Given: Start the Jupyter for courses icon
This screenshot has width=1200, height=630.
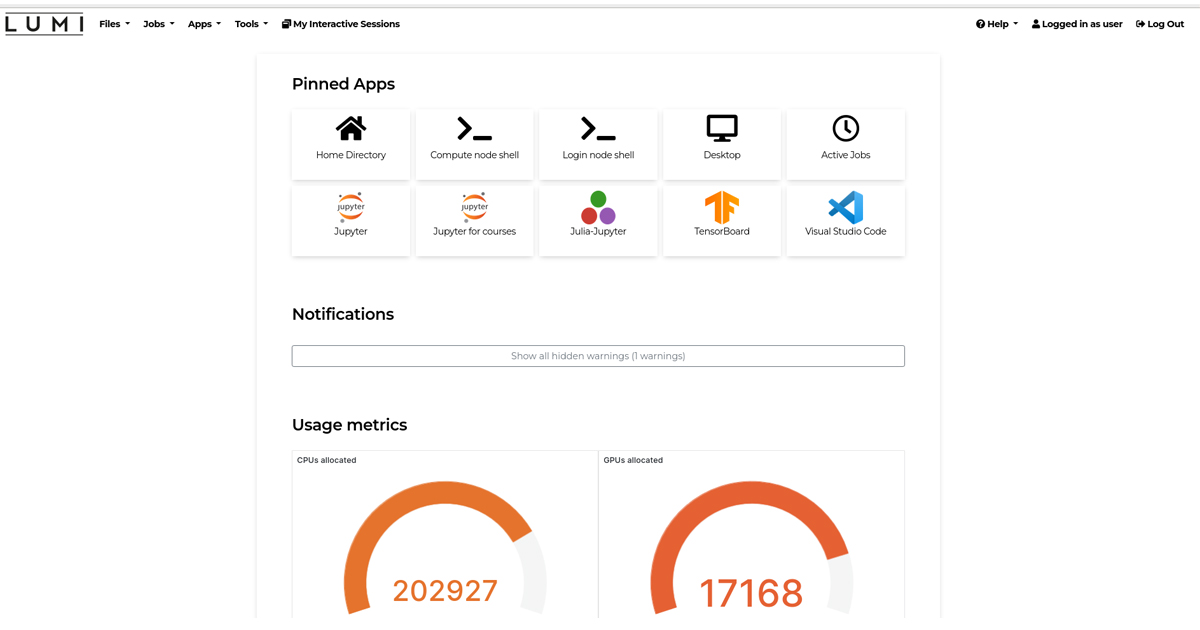Looking at the screenshot, I should click(x=474, y=207).
